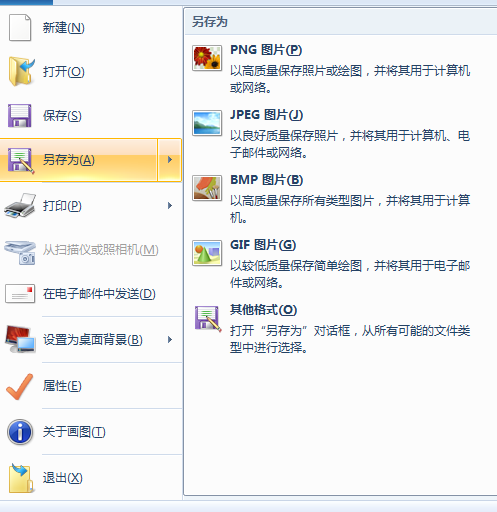The height and width of the screenshot is (512, 497).
Task: Choose 设置为桌面背景(B) menu item
Action: pyautogui.click(x=91, y=340)
